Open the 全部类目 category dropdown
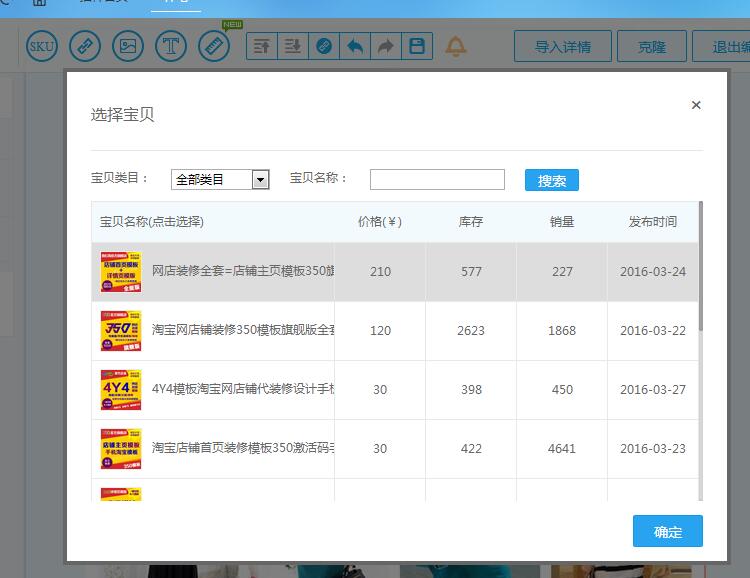The width and height of the screenshot is (750, 578). [x=220, y=179]
